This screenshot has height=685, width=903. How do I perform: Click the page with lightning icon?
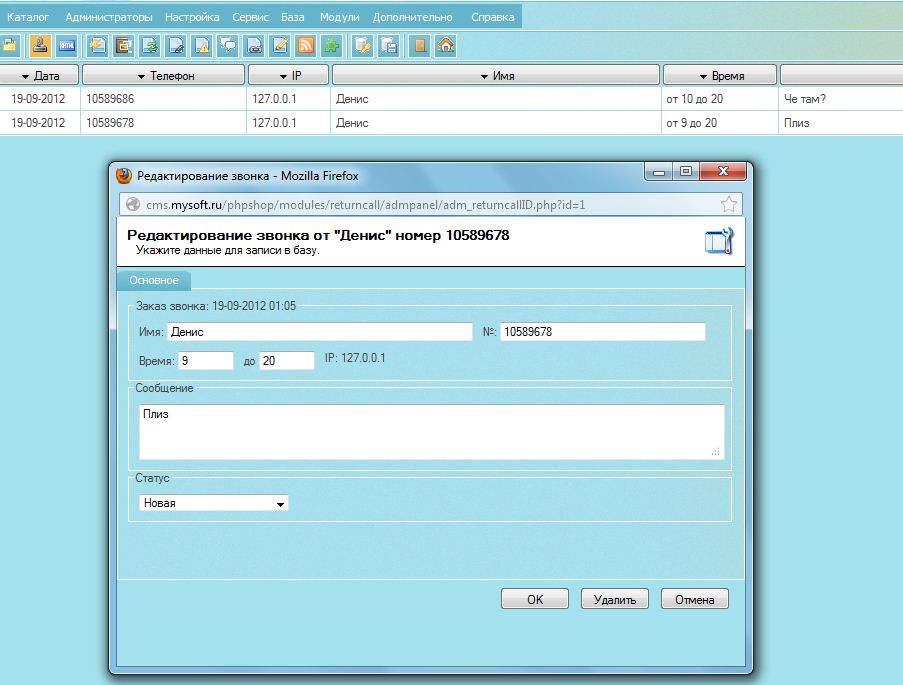(97, 46)
